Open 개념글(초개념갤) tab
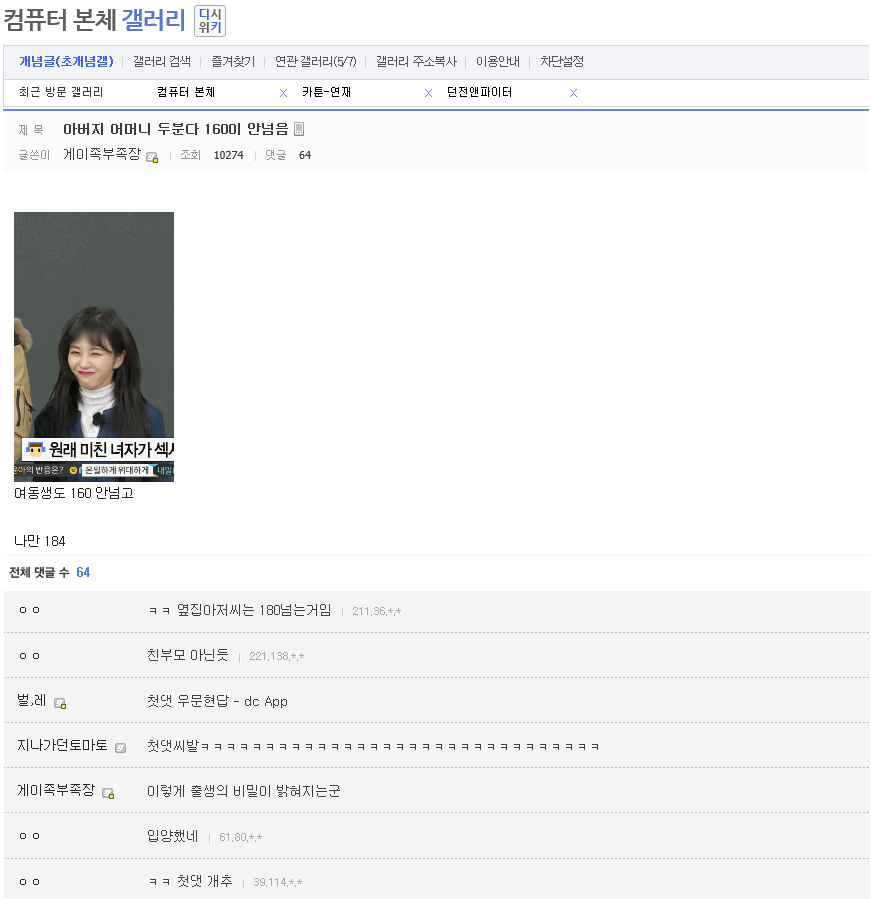 tap(66, 62)
